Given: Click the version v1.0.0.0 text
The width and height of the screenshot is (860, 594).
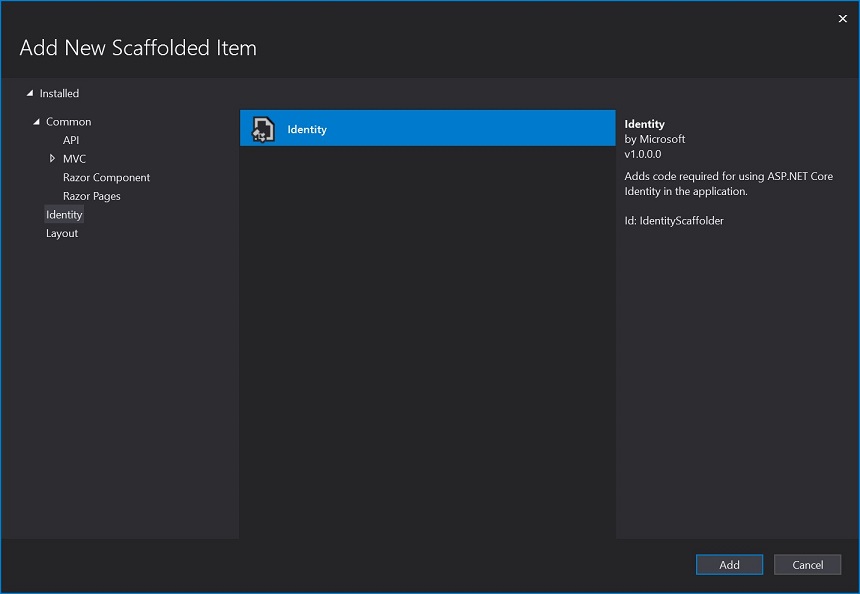Looking at the screenshot, I should click(x=643, y=154).
